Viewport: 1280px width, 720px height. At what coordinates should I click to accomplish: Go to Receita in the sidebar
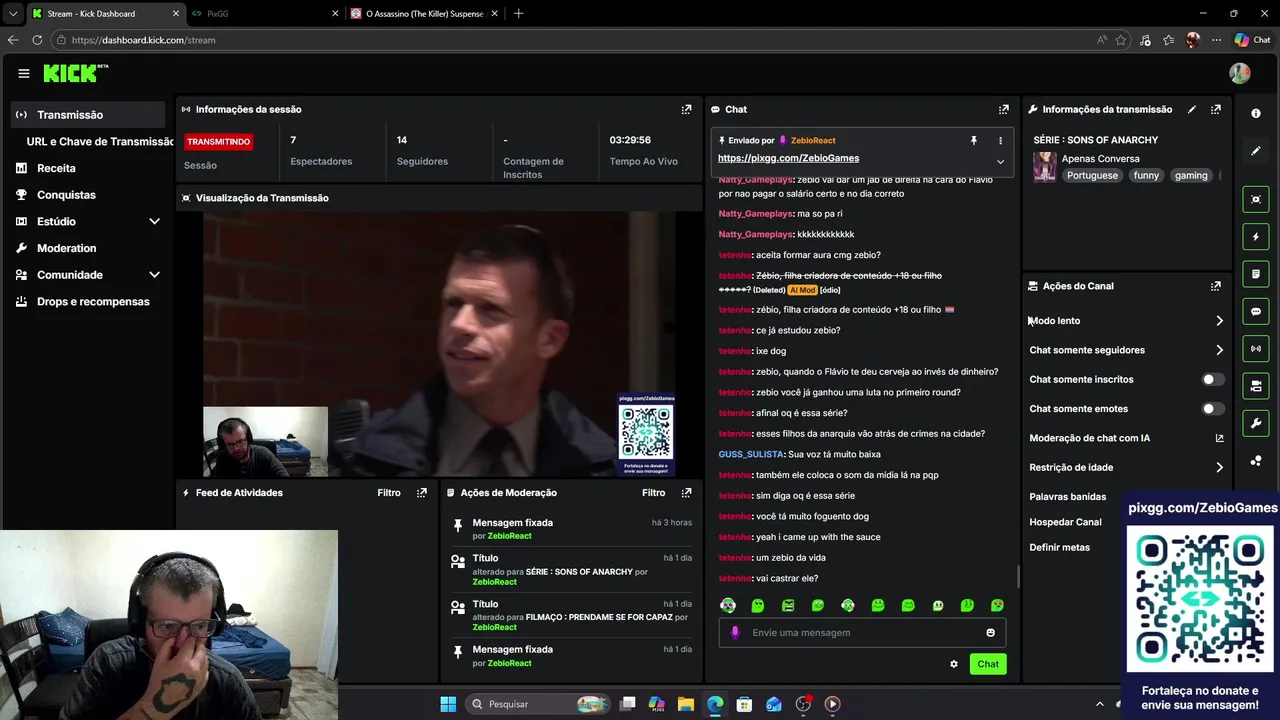tap(56, 168)
